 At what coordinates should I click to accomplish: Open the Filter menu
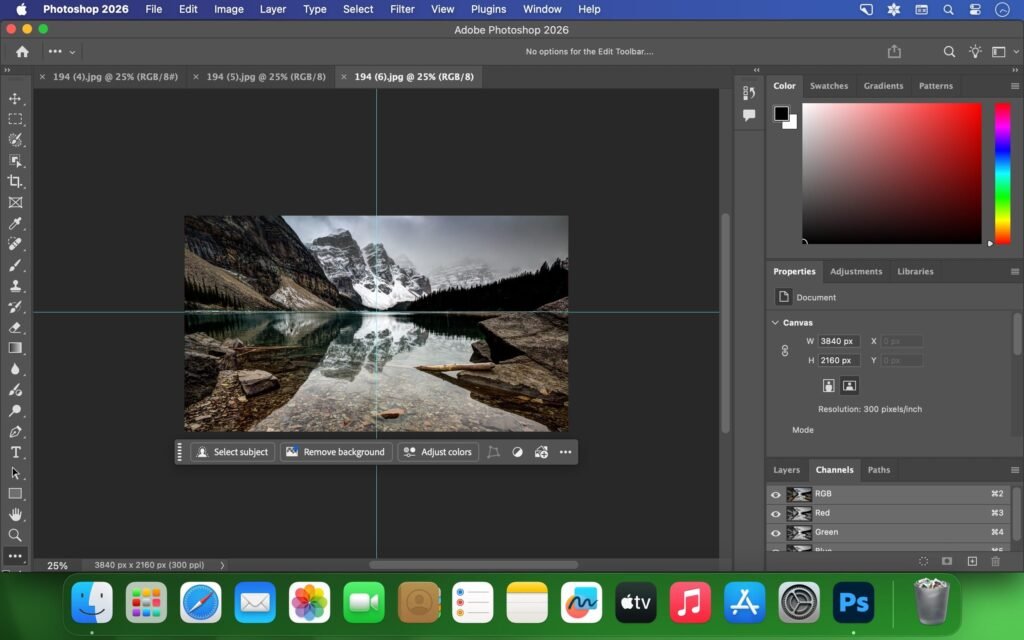tap(402, 9)
